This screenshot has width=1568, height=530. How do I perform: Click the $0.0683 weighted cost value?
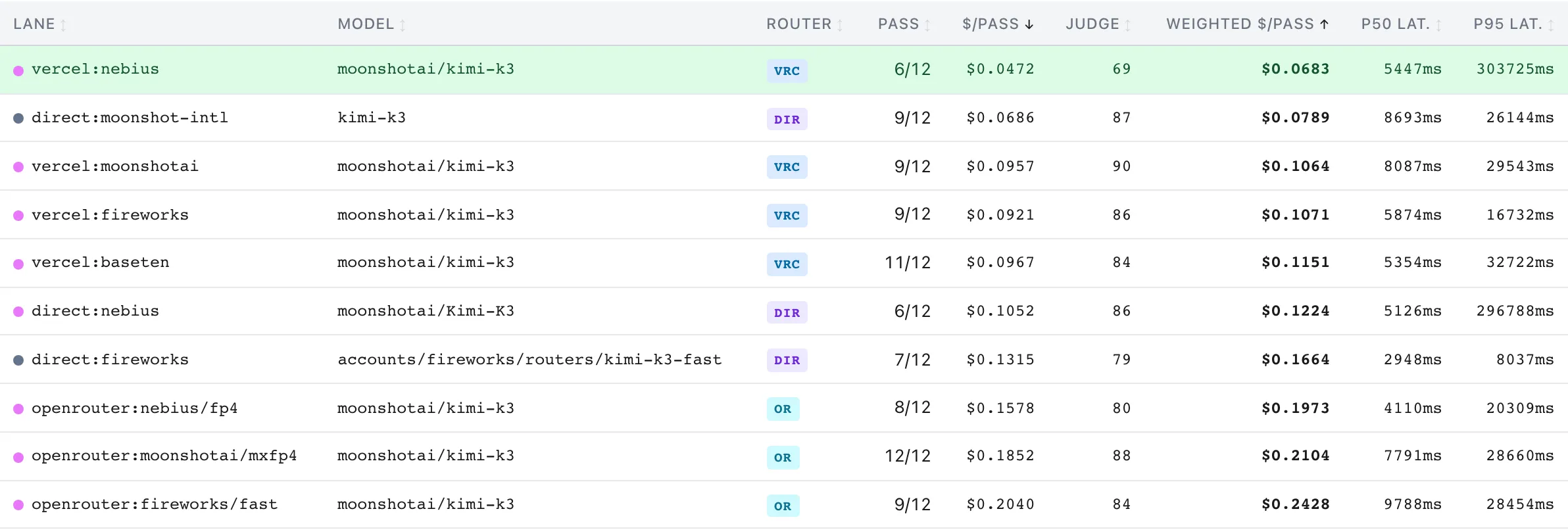point(1296,69)
